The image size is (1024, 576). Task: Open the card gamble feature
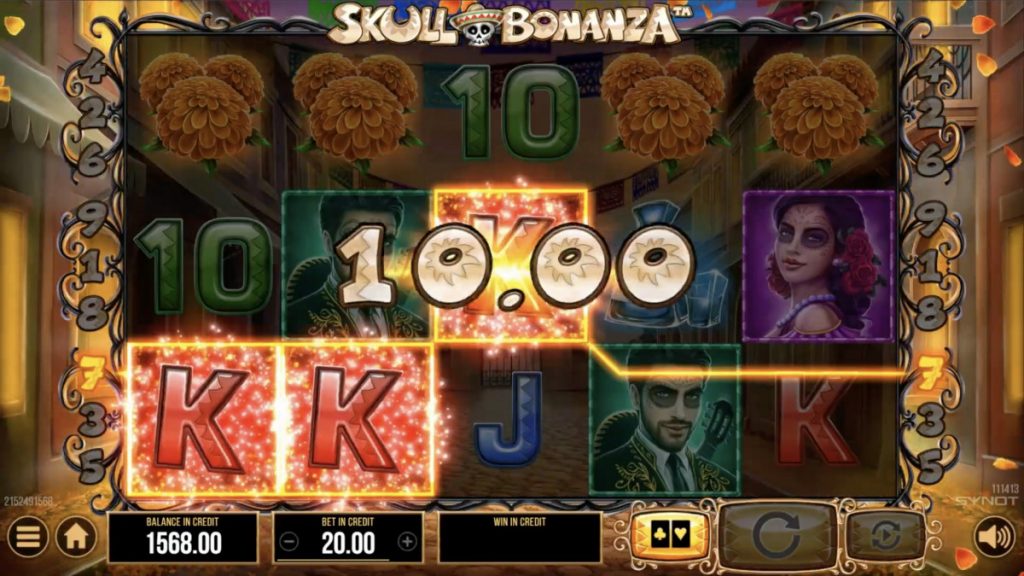[670, 535]
